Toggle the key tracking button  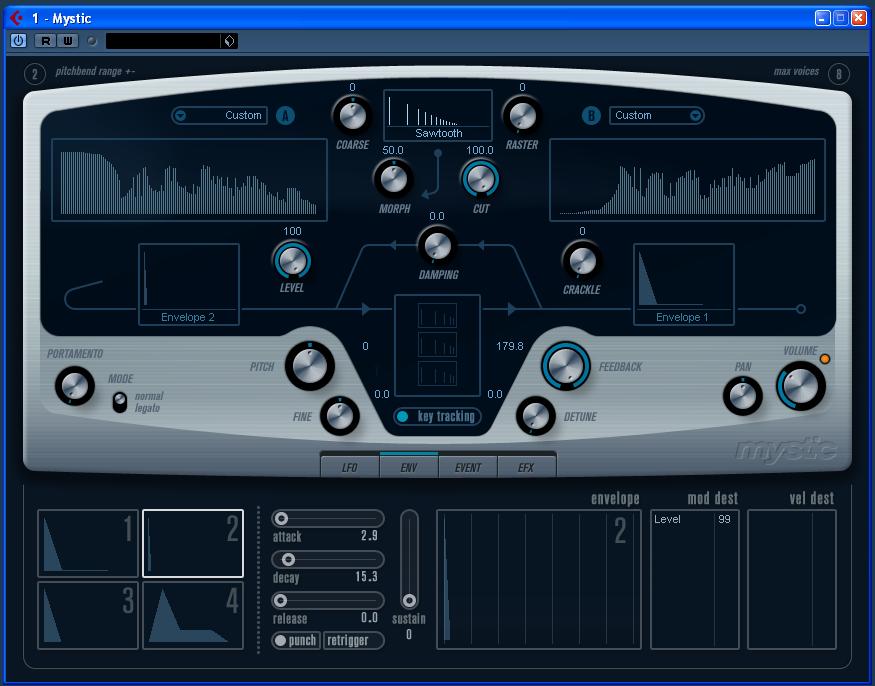coord(437,416)
